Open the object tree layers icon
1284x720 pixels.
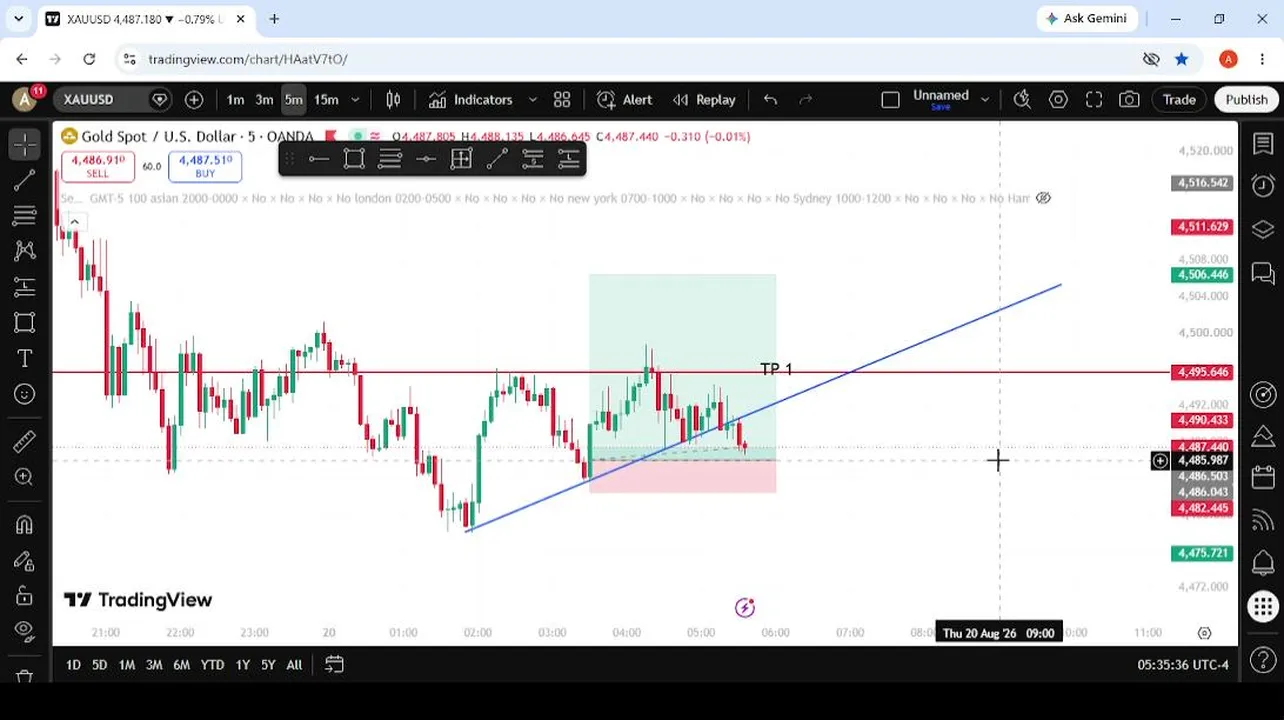click(1263, 230)
